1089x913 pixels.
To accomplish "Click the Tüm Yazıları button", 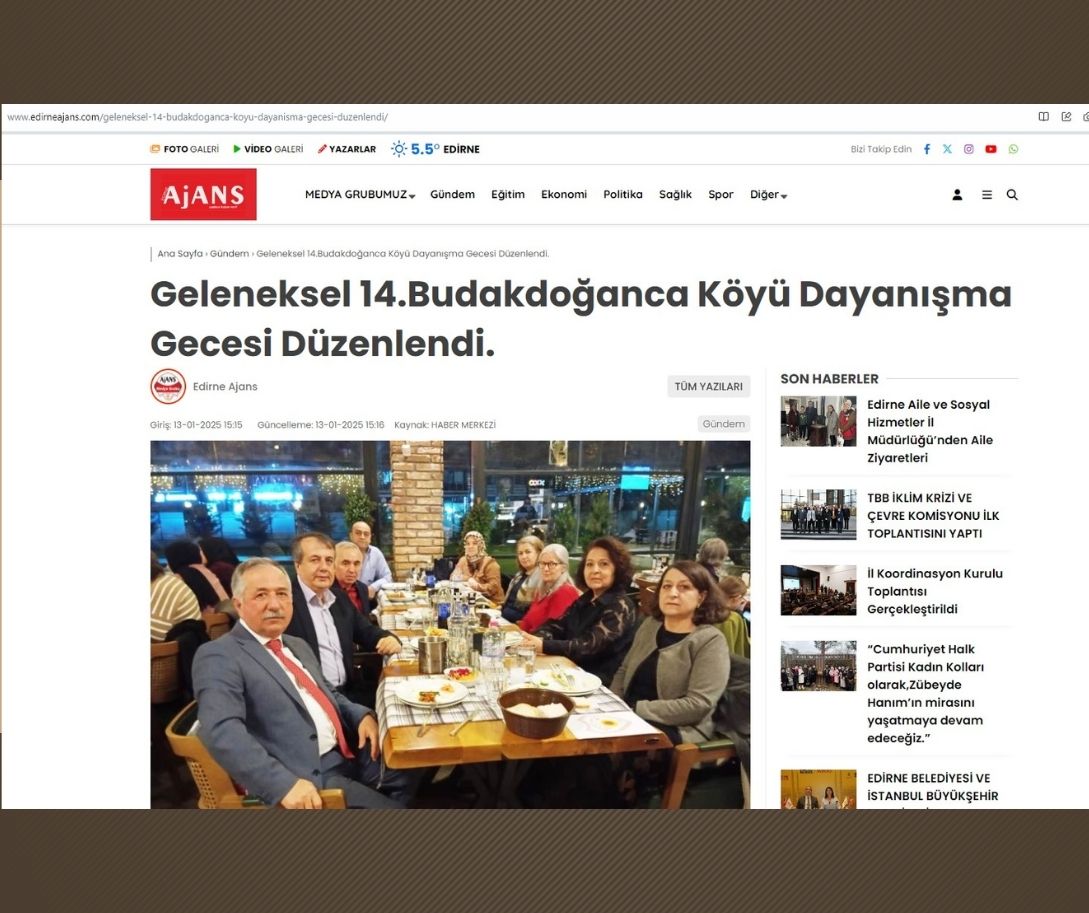I will pos(708,387).
